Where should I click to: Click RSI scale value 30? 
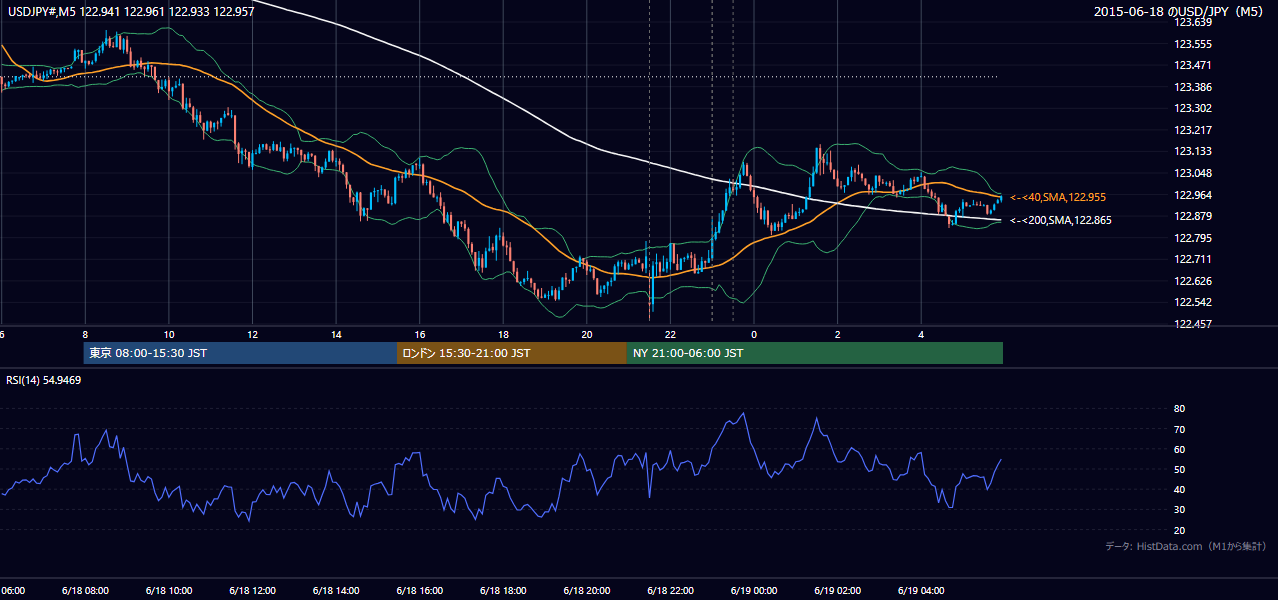1179,510
